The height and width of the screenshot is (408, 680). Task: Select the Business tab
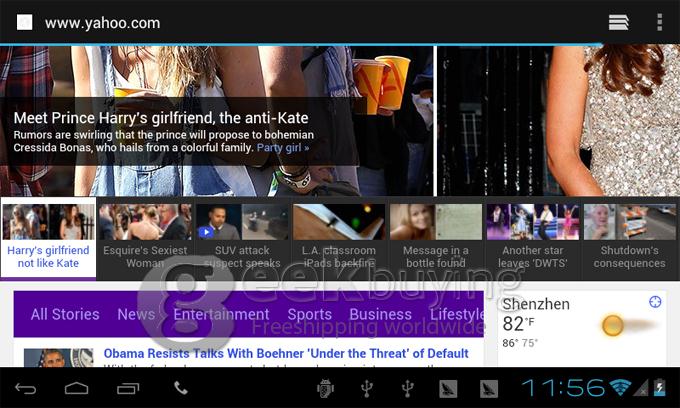click(380, 314)
